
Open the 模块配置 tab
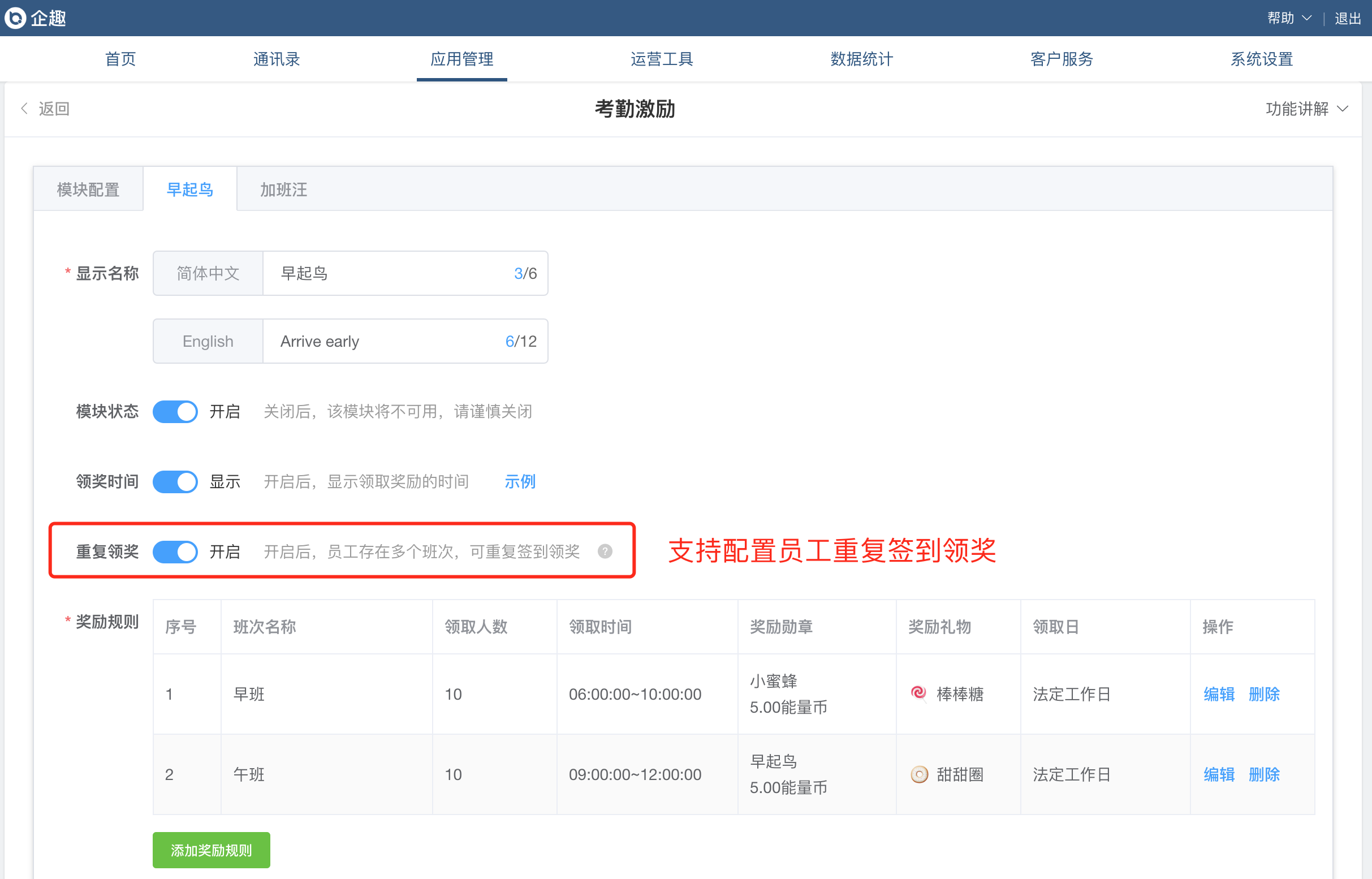click(88, 189)
